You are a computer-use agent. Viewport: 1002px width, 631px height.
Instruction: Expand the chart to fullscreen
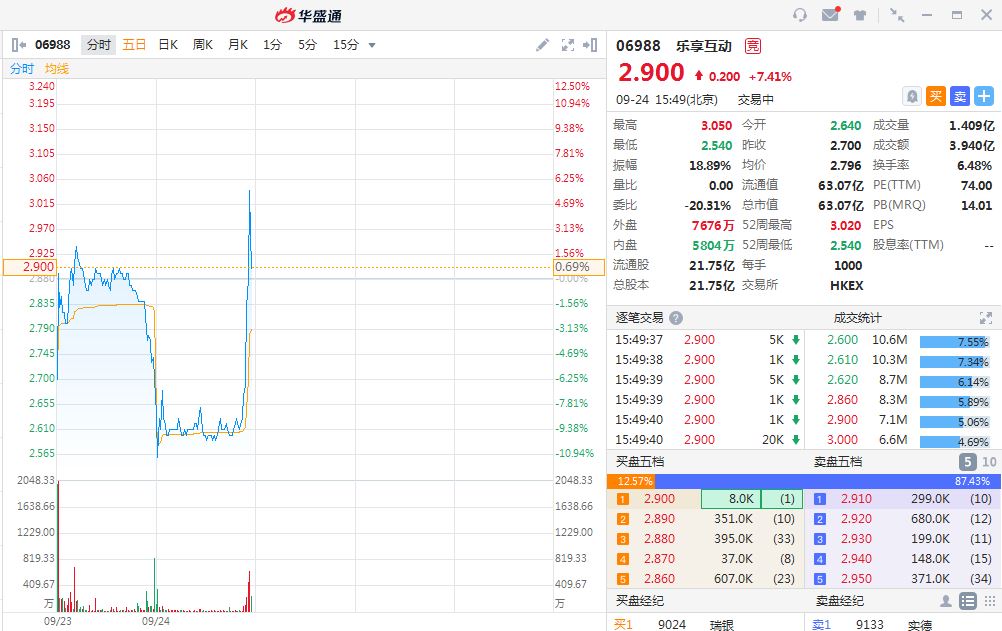[x=568, y=45]
